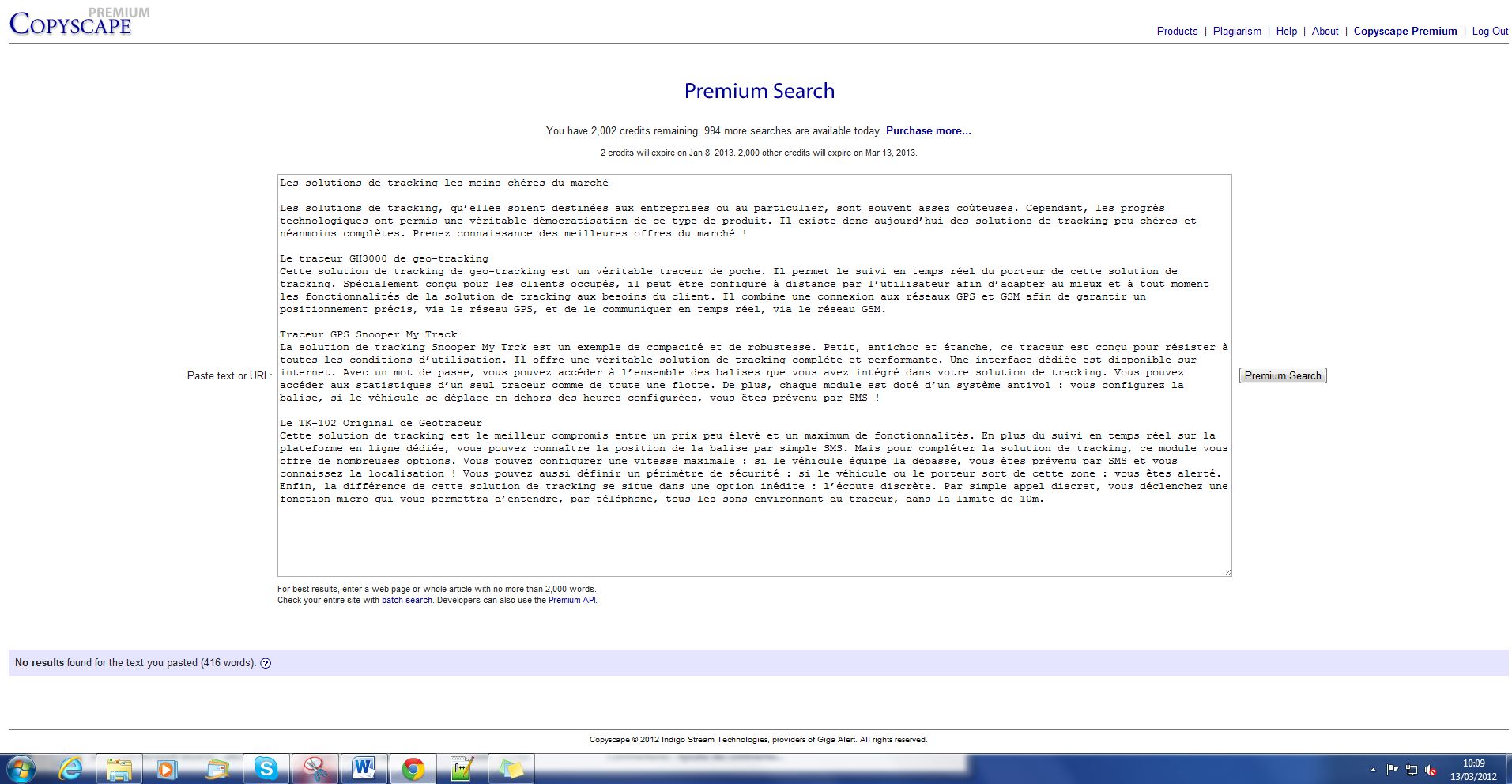Viewport: 1512px width, 784px height.
Task: Launch Notepad++ from the taskbar
Action: [462, 768]
